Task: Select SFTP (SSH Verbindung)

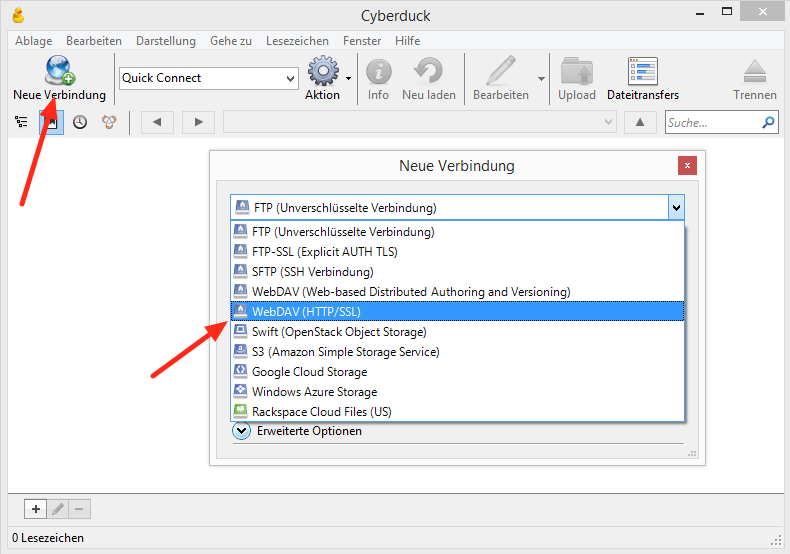Action: (x=457, y=271)
